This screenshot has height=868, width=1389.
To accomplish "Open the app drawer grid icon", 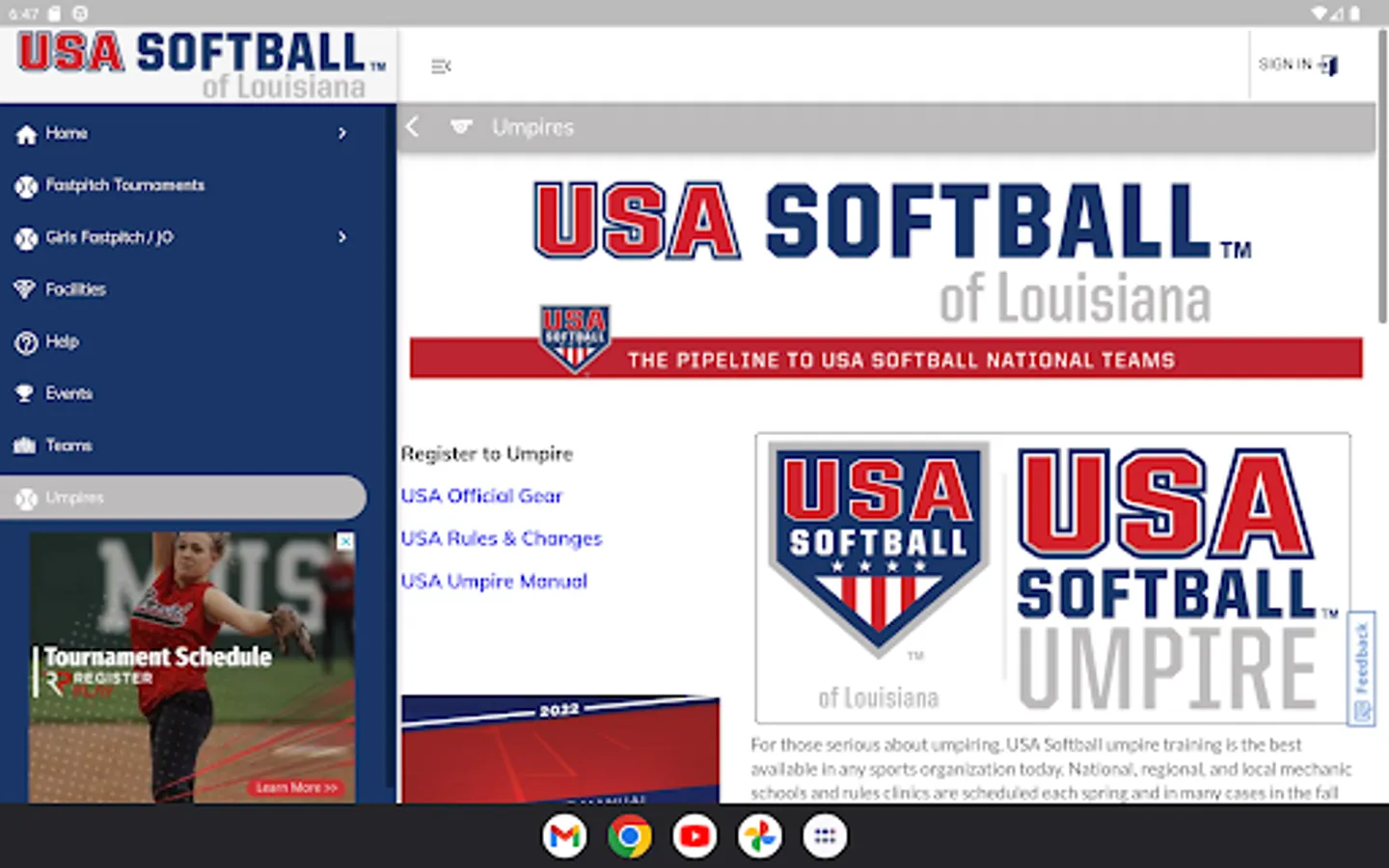I will coord(825,836).
